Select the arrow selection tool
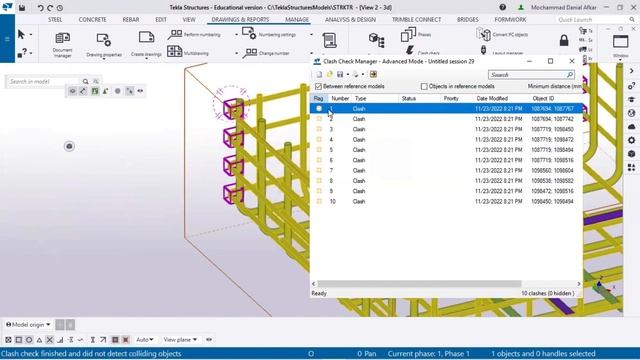This screenshot has height=360, width=640. point(21,35)
